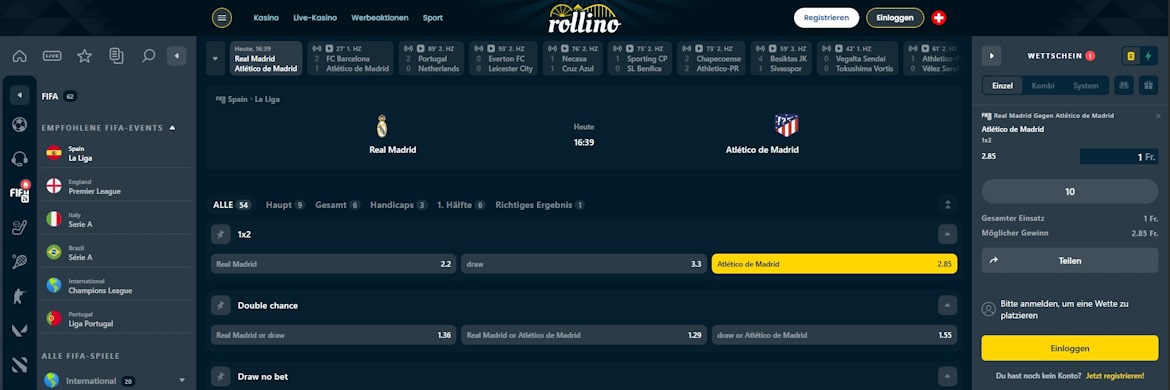Switch to Richtiges Ergebnis tab

tap(539, 204)
